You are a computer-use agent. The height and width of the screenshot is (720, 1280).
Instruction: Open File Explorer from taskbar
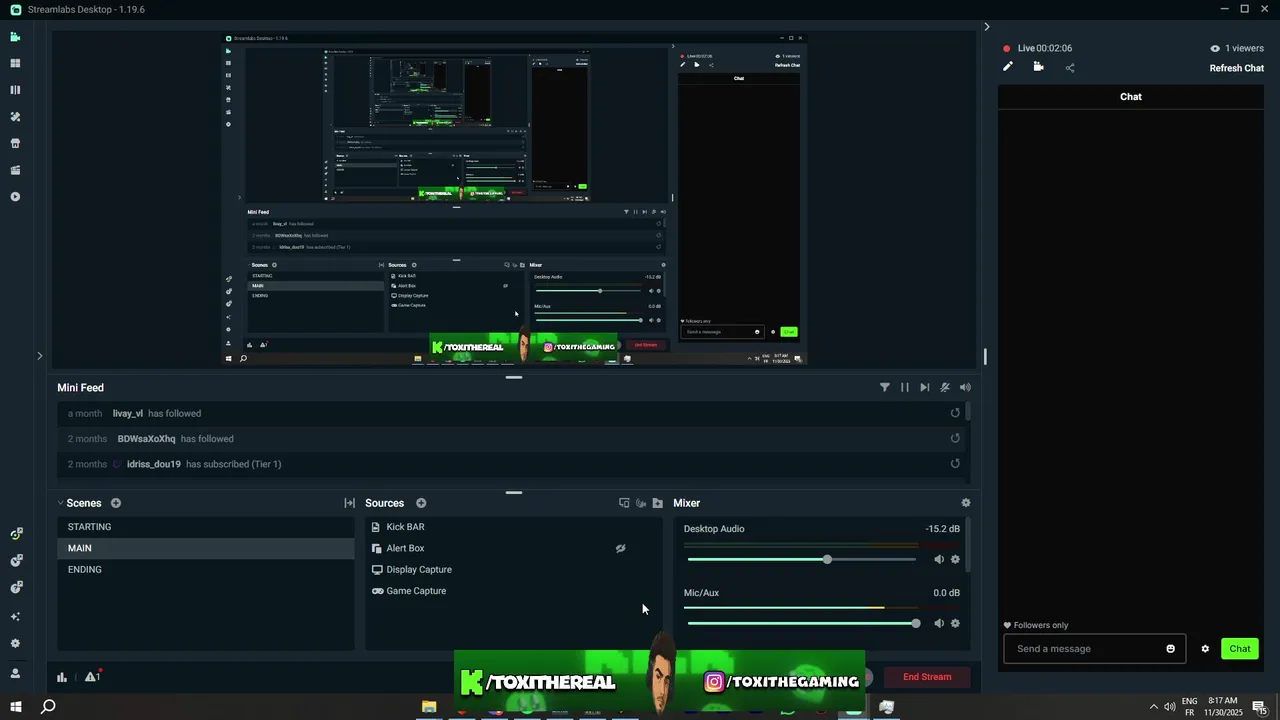429,707
